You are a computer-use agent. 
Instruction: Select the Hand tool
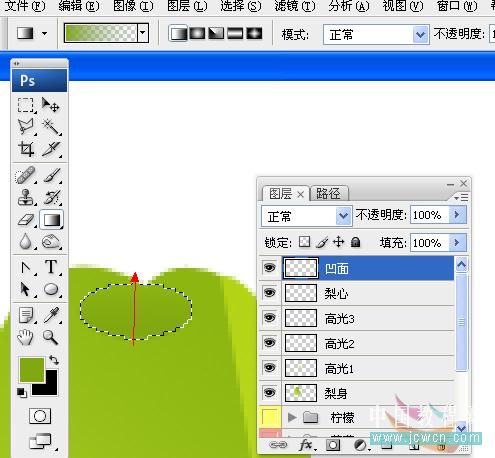26,337
